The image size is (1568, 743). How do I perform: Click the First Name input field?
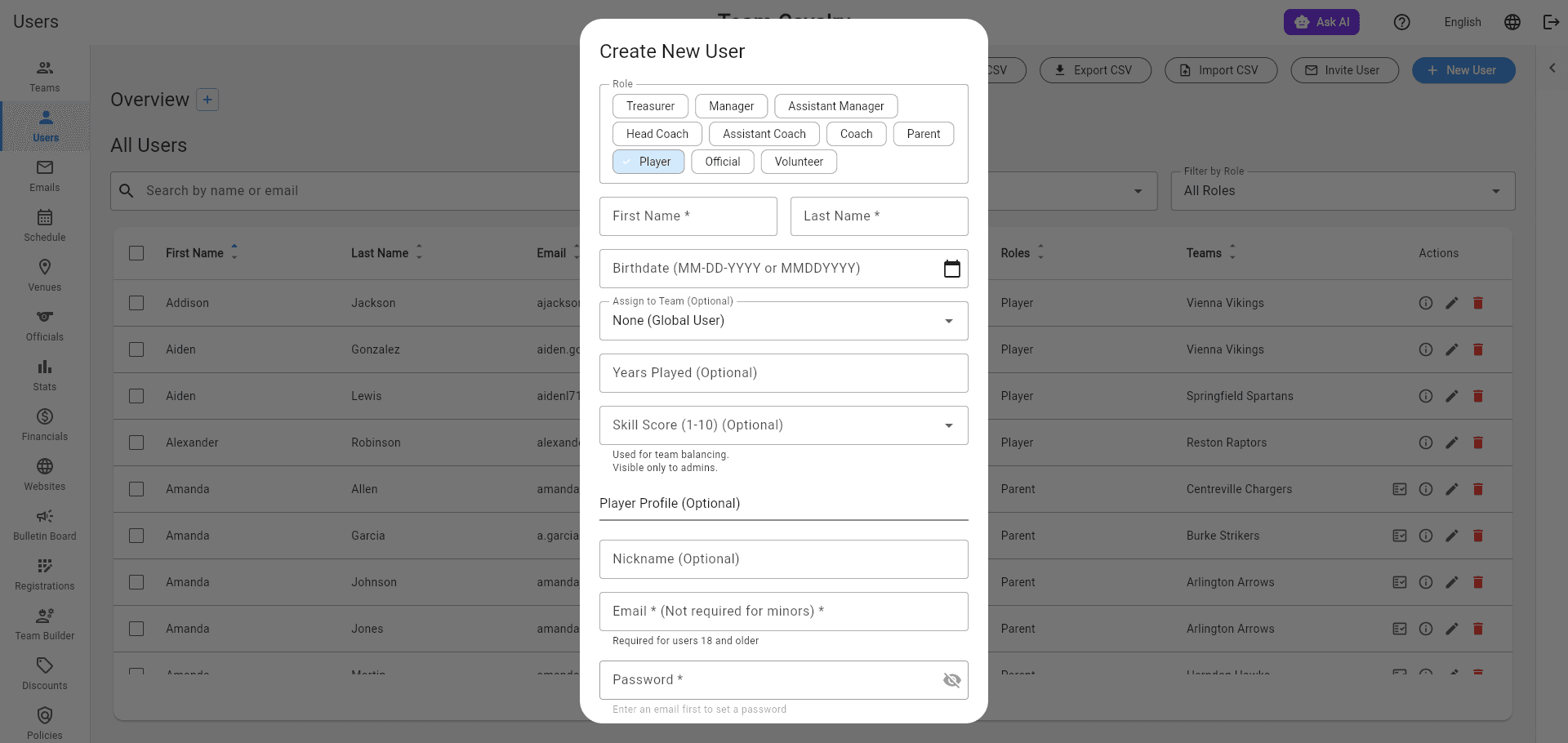coord(688,216)
